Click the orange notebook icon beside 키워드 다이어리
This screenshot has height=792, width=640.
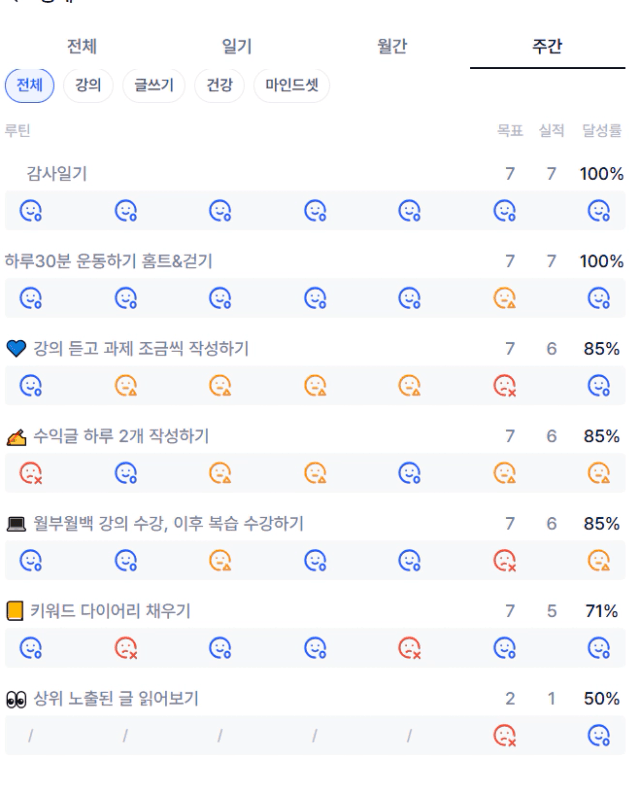coord(17,612)
